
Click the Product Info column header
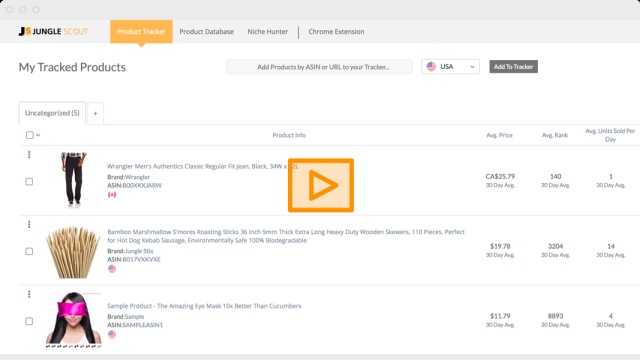pyautogui.click(x=289, y=135)
